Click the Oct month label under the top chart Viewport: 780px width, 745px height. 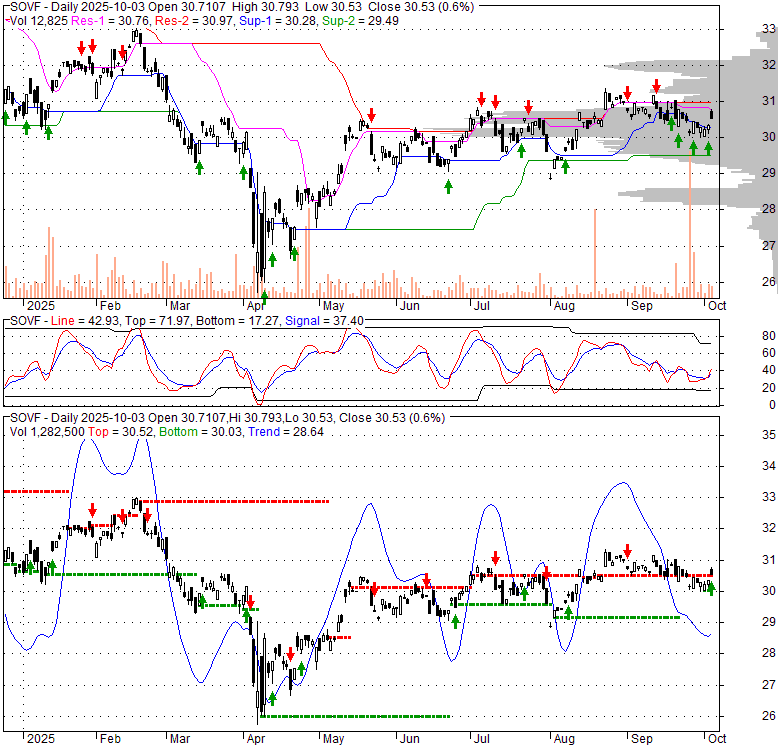[717, 305]
